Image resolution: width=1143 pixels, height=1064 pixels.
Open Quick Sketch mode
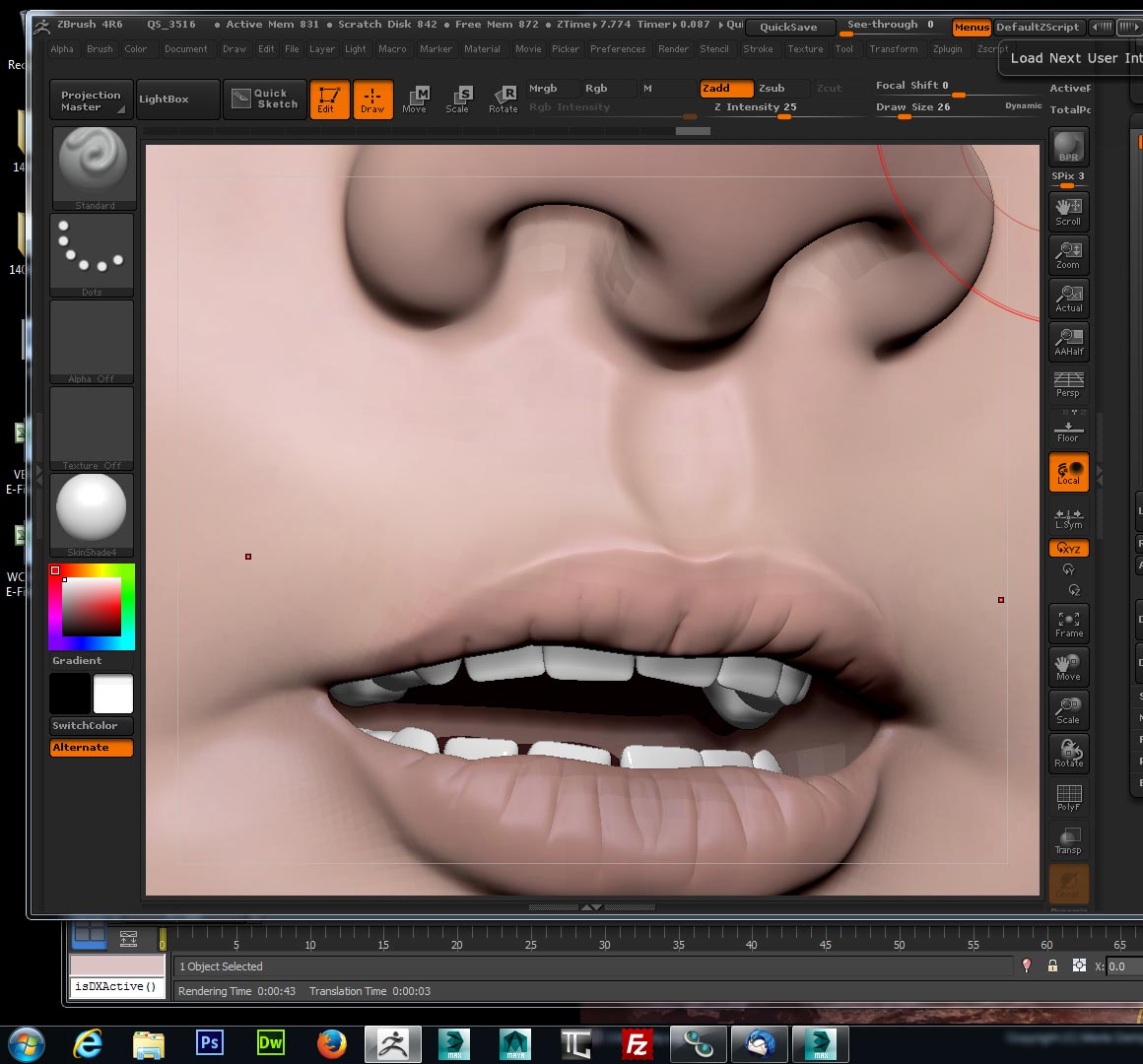click(x=265, y=99)
